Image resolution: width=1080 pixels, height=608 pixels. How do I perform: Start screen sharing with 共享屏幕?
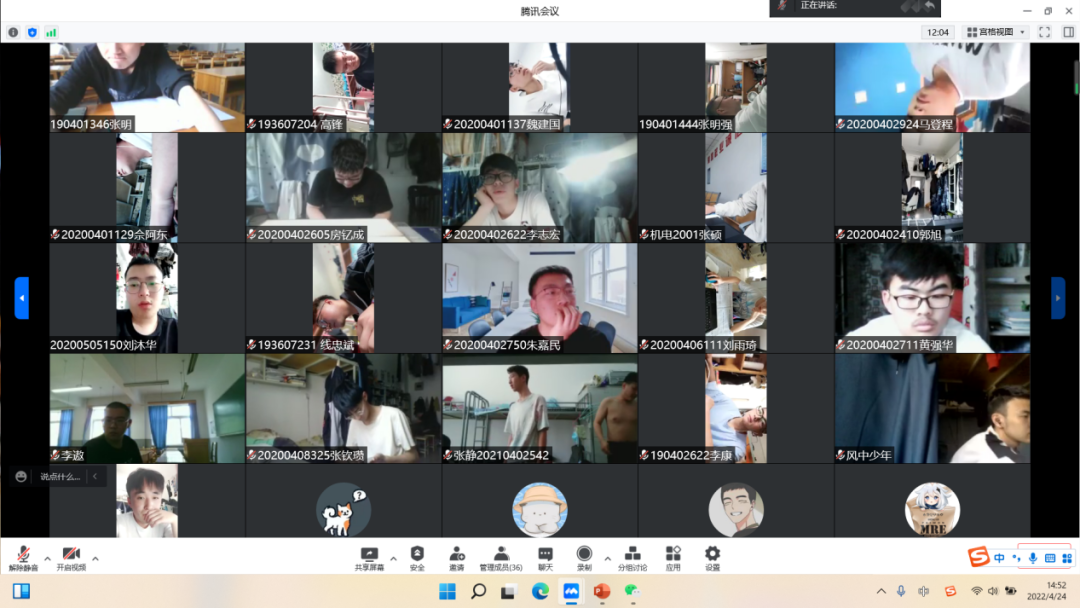(369, 556)
